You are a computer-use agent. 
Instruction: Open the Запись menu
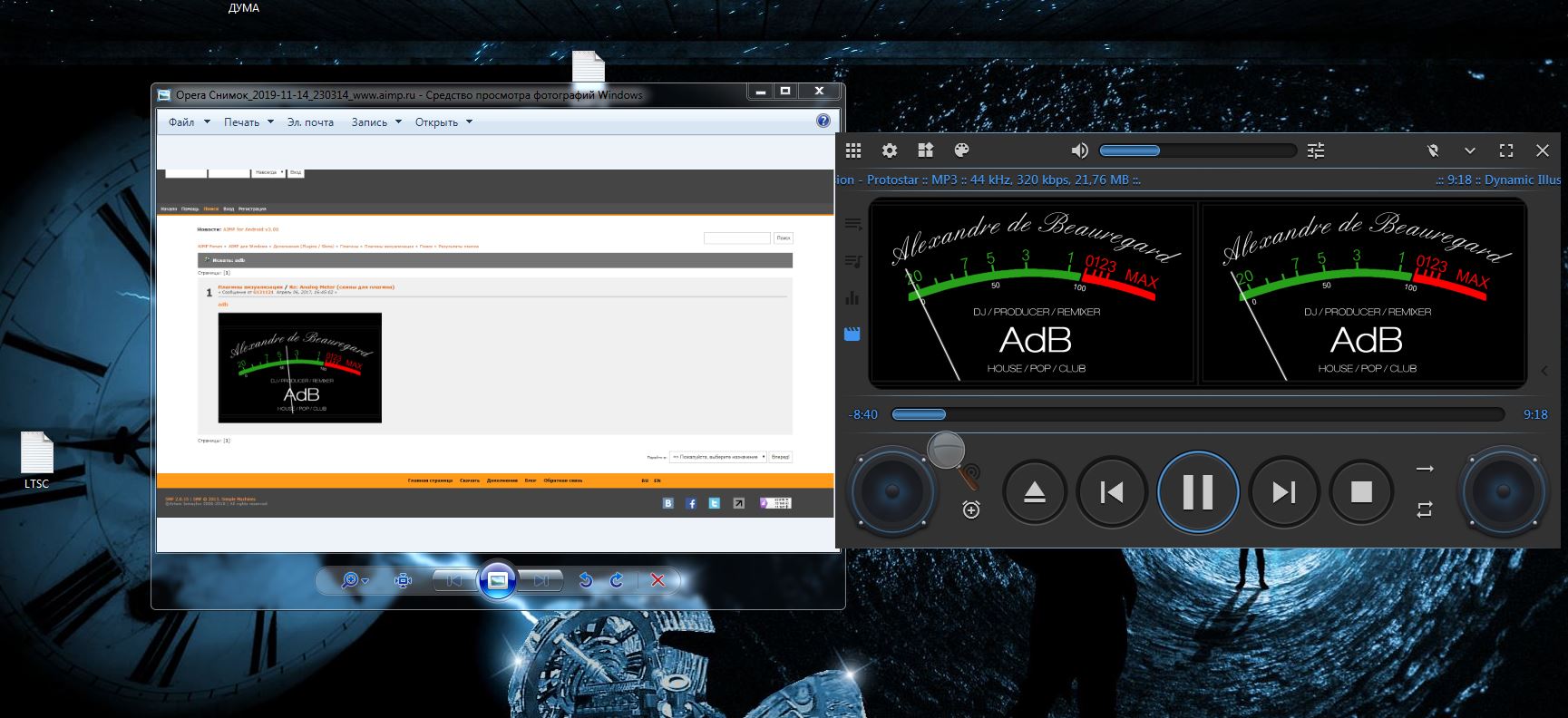pyautogui.click(x=375, y=122)
